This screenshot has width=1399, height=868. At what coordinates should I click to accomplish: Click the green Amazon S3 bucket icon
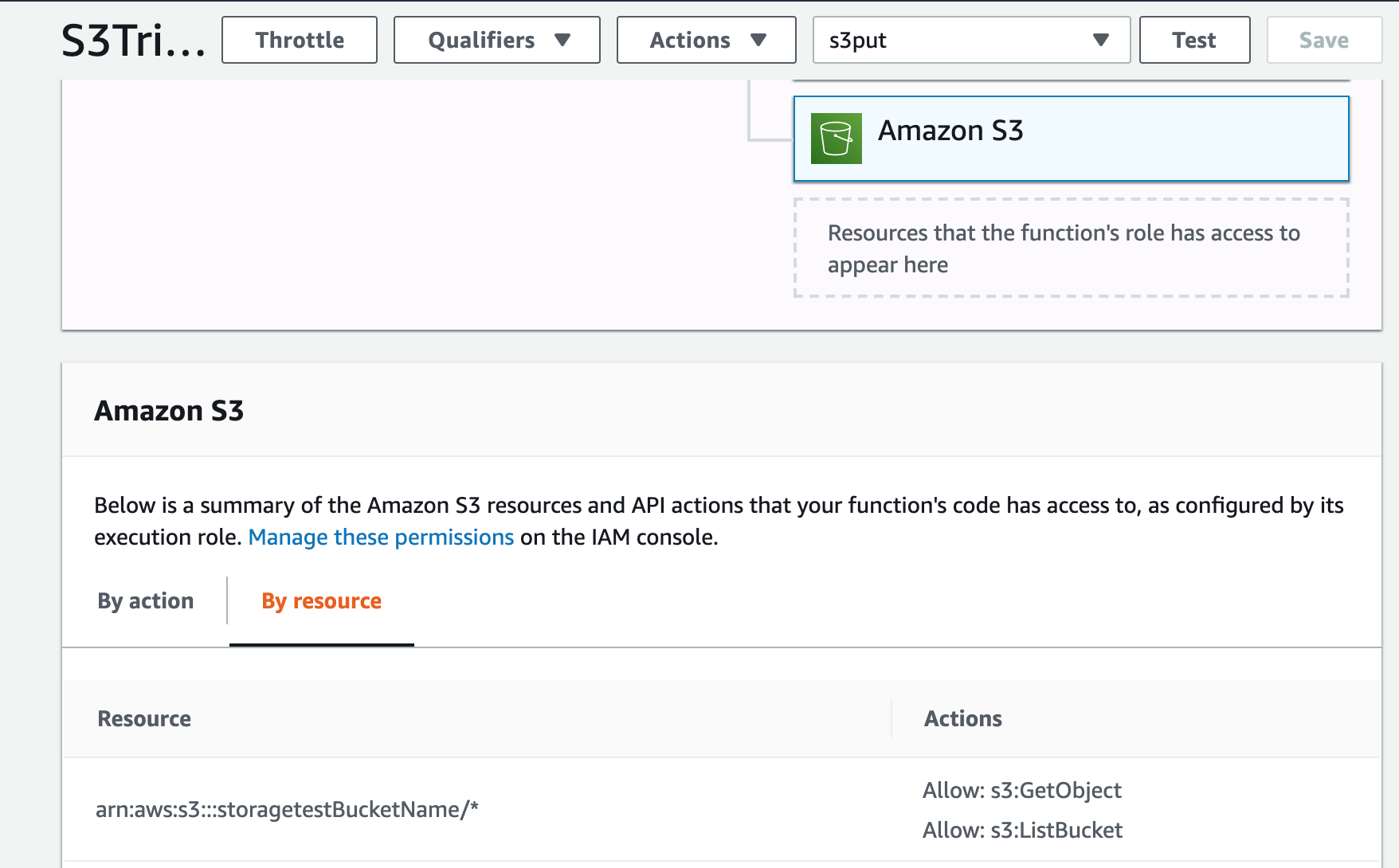coord(836,139)
